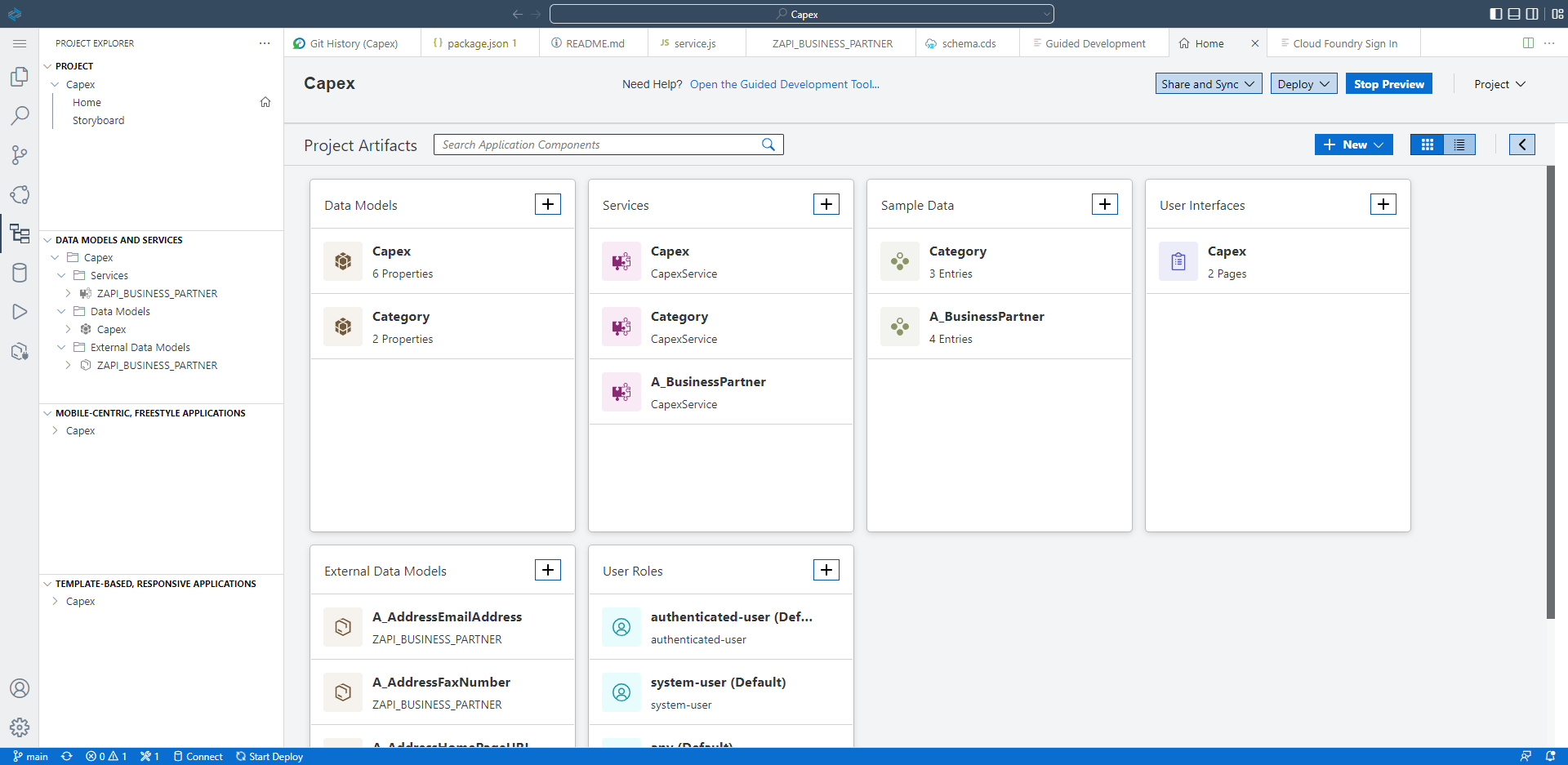The image size is (1568, 765).
Task: Switch to the README.md tab
Action: (594, 43)
